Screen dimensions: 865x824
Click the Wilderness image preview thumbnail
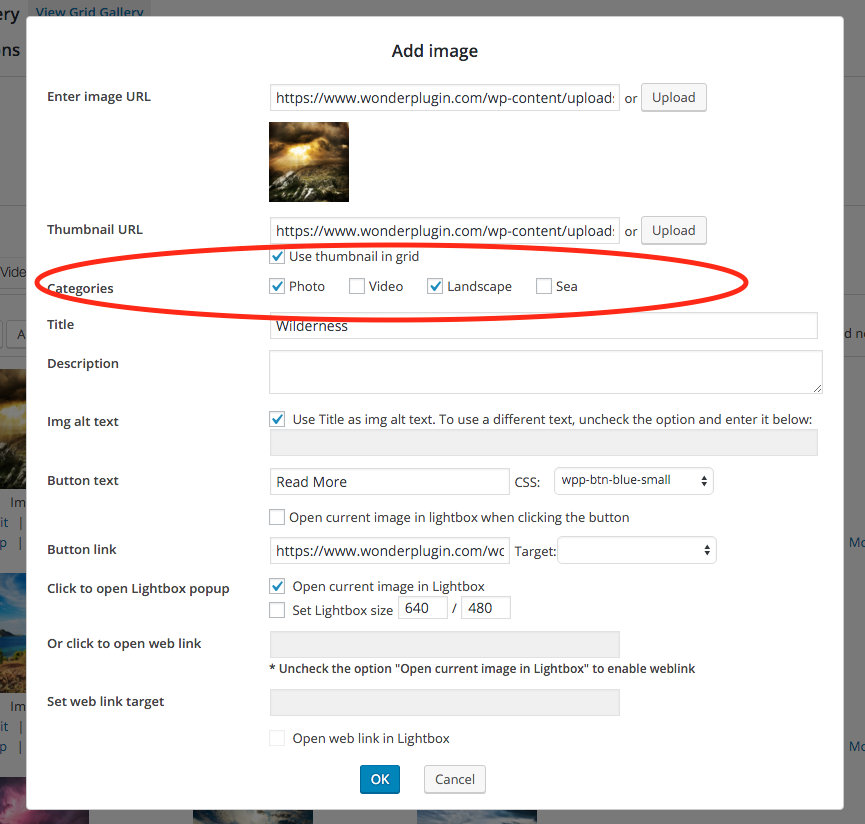309,162
